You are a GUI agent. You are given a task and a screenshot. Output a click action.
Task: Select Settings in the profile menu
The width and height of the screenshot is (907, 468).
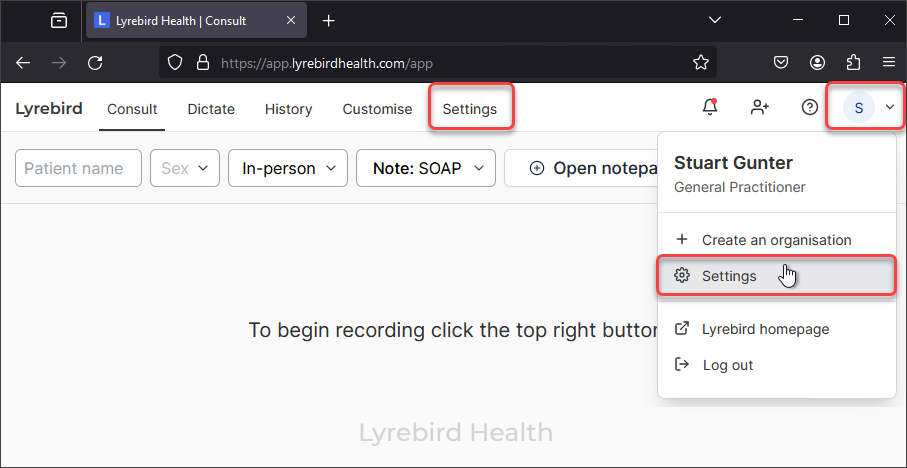pyautogui.click(x=777, y=276)
